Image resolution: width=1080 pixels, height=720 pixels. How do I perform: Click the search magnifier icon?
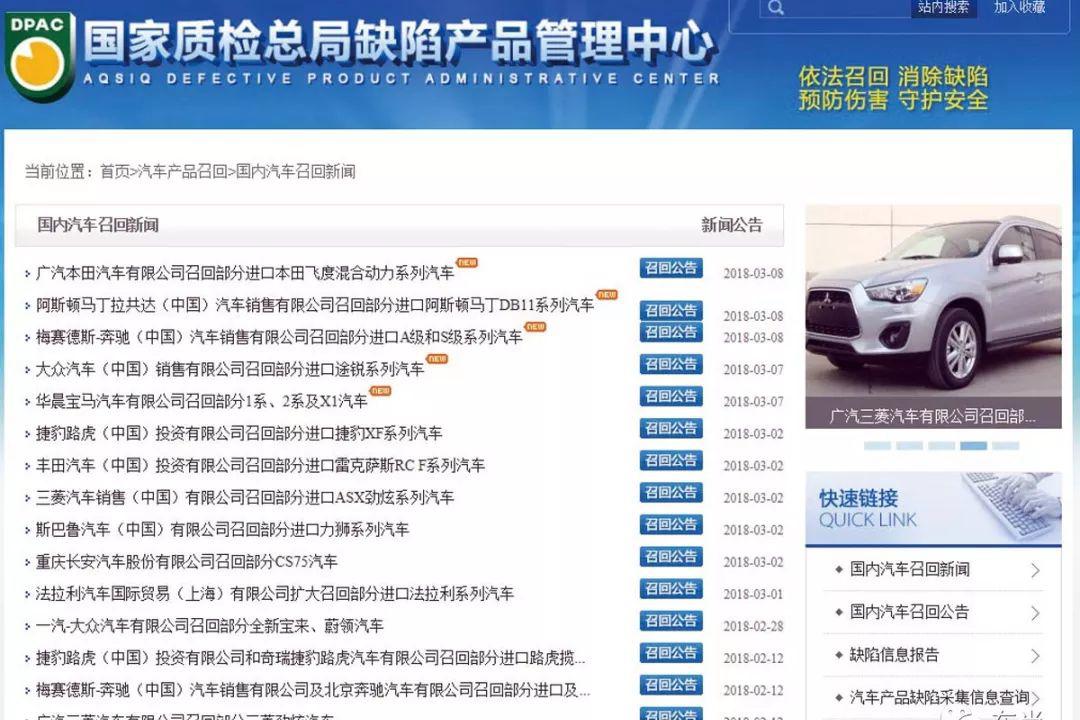tap(776, 8)
